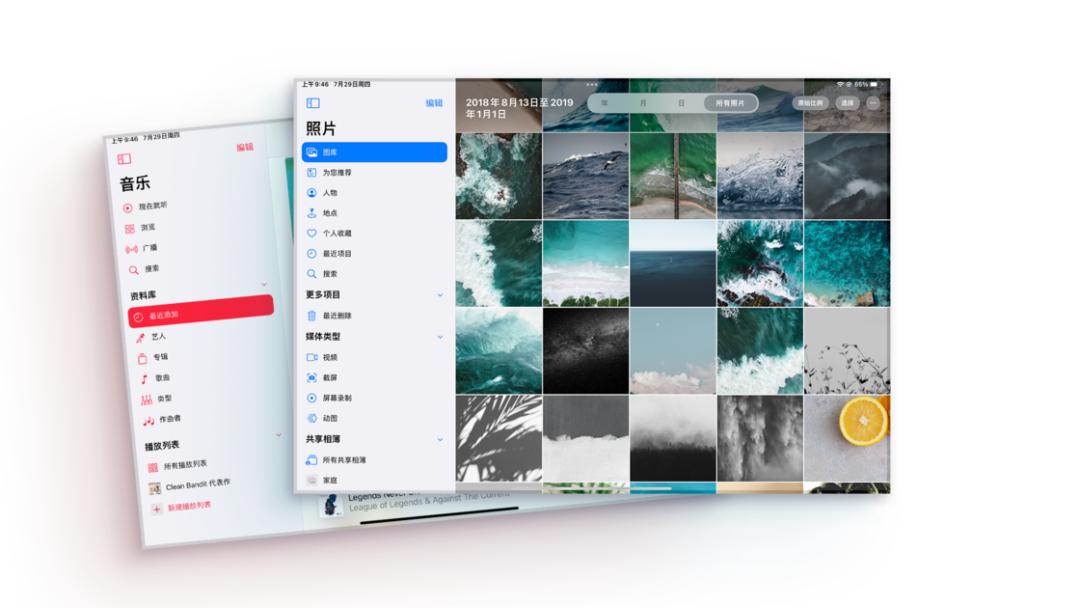1080x608 pixels.
Task: Open the more options ellipsis button in Photos
Action: 873,103
